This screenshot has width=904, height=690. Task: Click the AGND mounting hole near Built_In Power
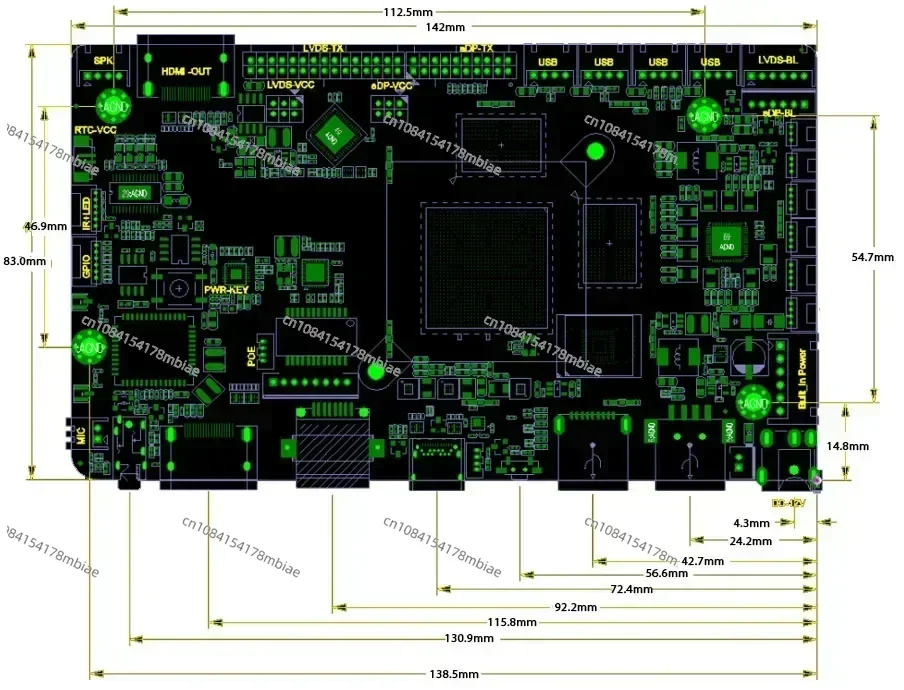click(x=753, y=402)
